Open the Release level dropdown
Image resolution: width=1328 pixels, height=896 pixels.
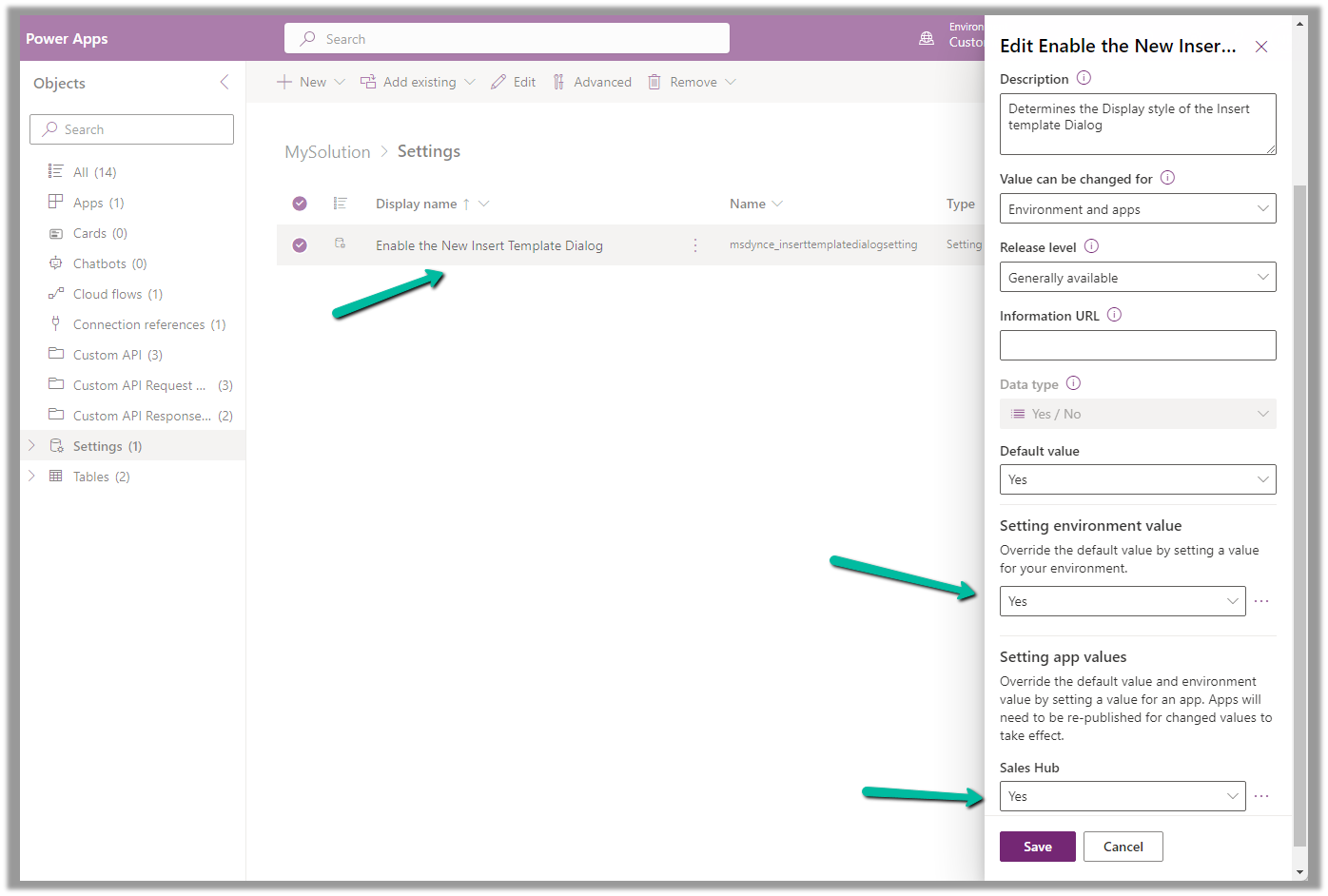click(1137, 278)
